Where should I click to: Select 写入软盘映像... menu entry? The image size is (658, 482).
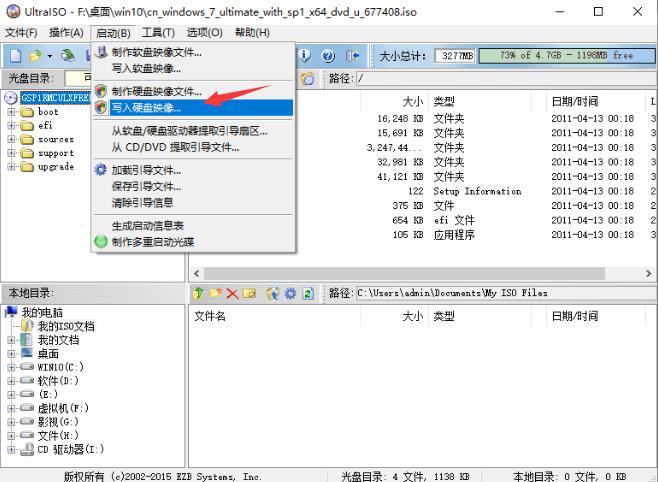[193, 68]
